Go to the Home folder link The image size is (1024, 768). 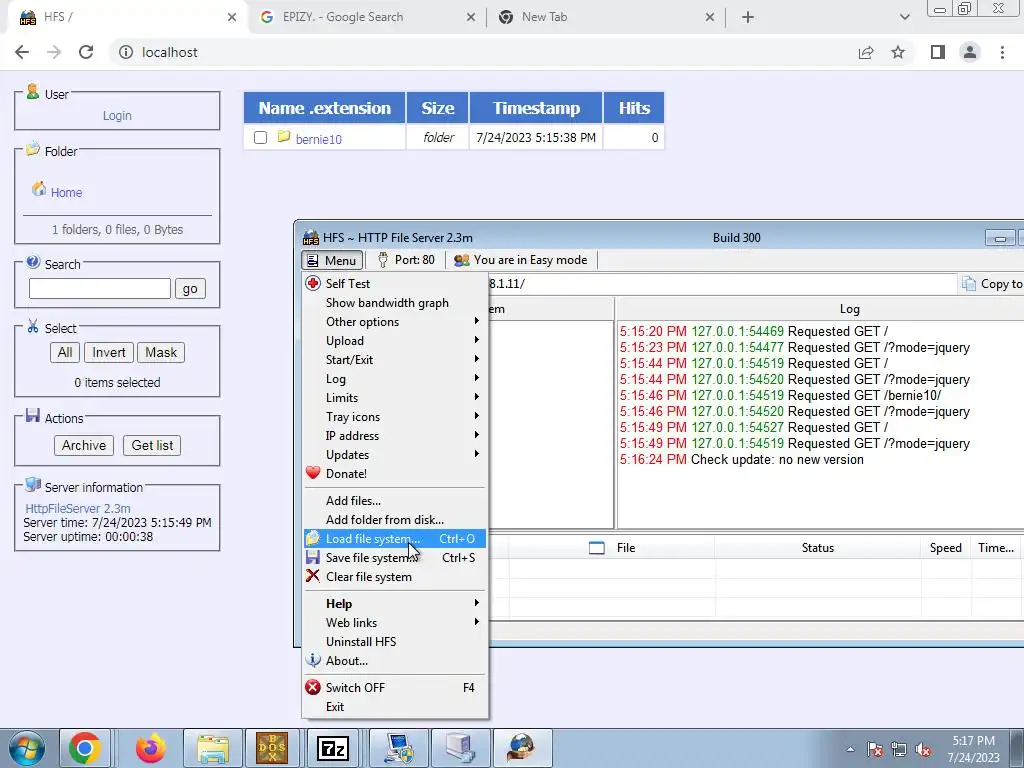pos(67,193)
